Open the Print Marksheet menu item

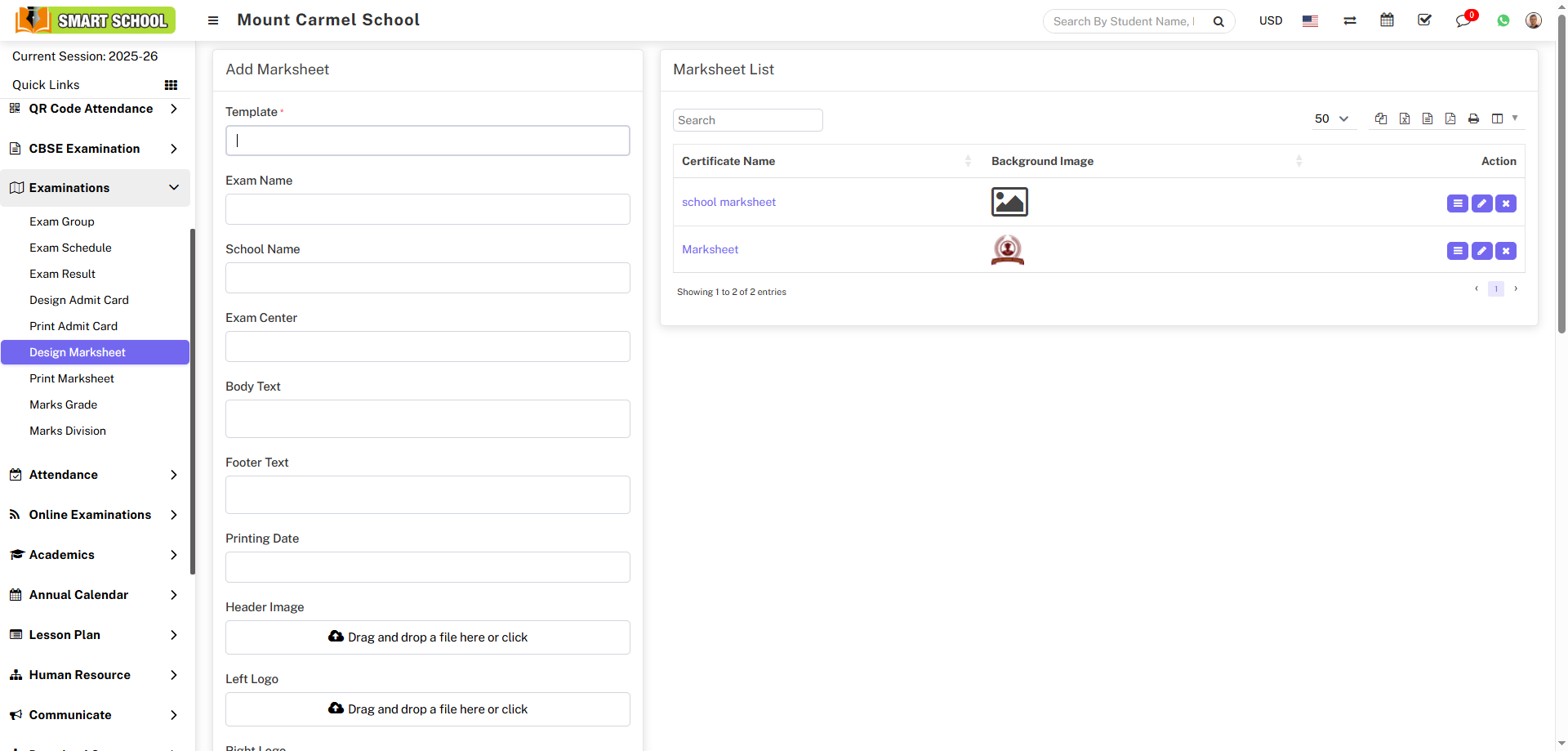[72, 378]
